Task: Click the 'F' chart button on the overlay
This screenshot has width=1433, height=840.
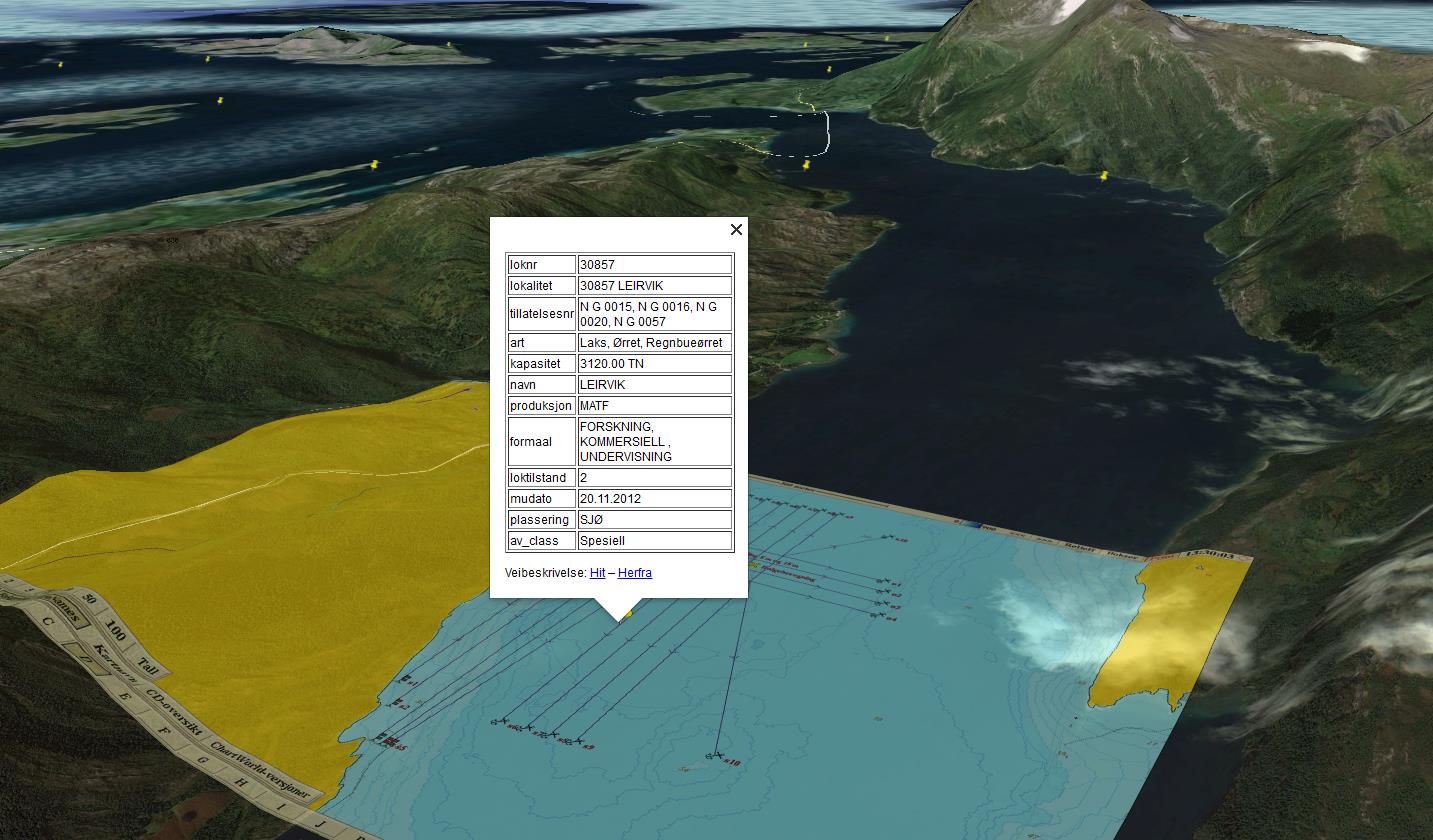Action: pos(163,730)
